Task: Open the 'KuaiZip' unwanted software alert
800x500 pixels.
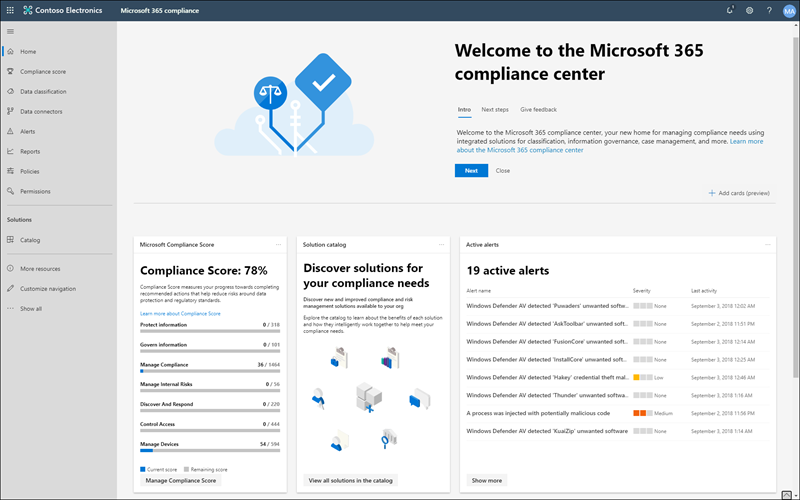Action: point(547,431)
